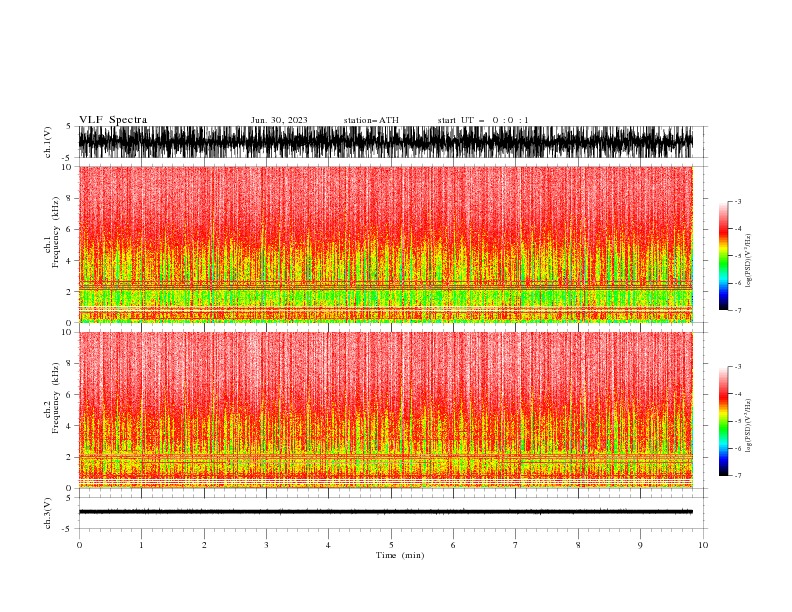The width and height of the screenshot is (792, 612).
Task: Click inside the ch.2 spectrogram plot
Action: (x=386, y=410)
